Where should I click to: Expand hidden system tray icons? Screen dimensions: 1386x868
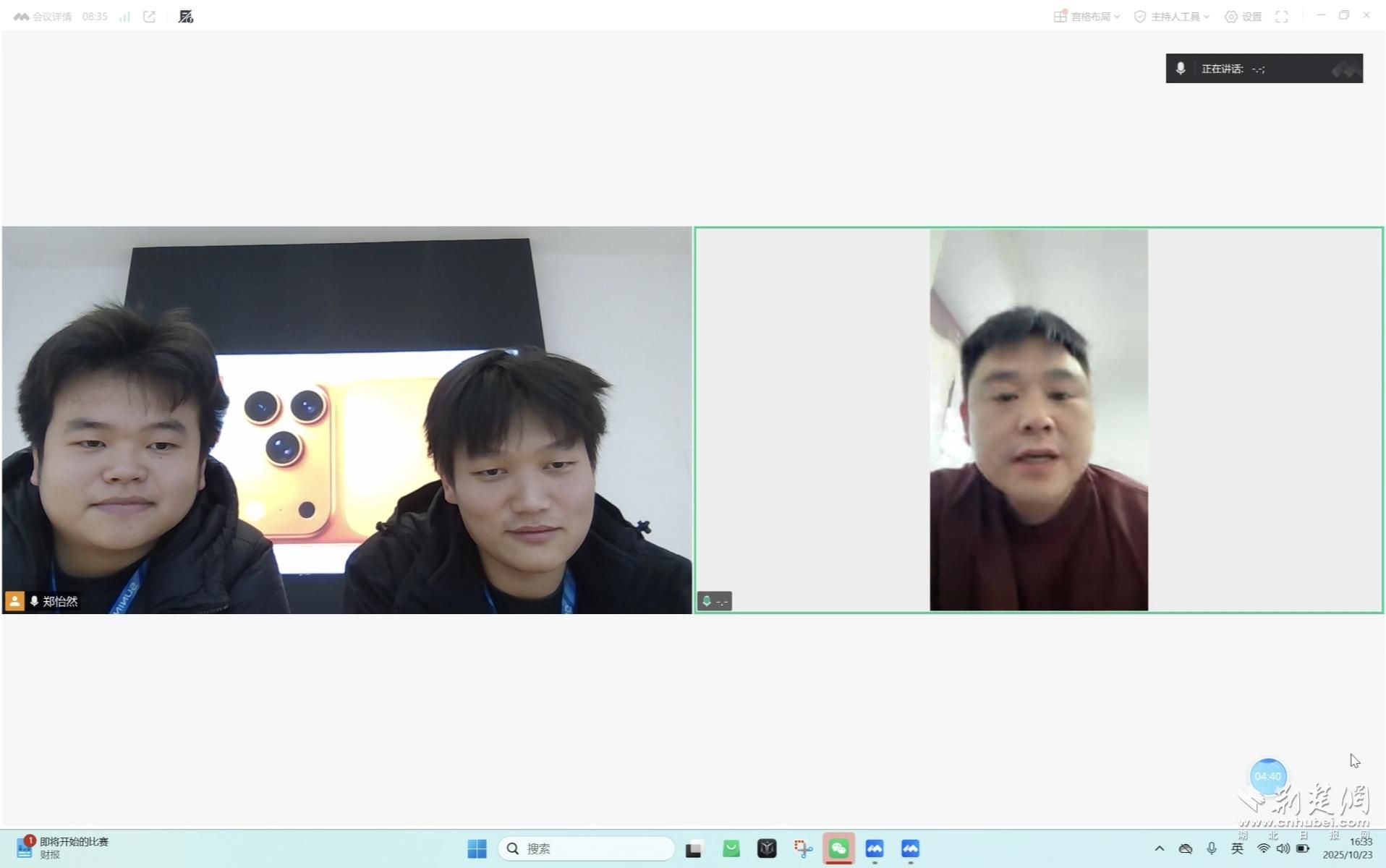tap(1159, 848)
